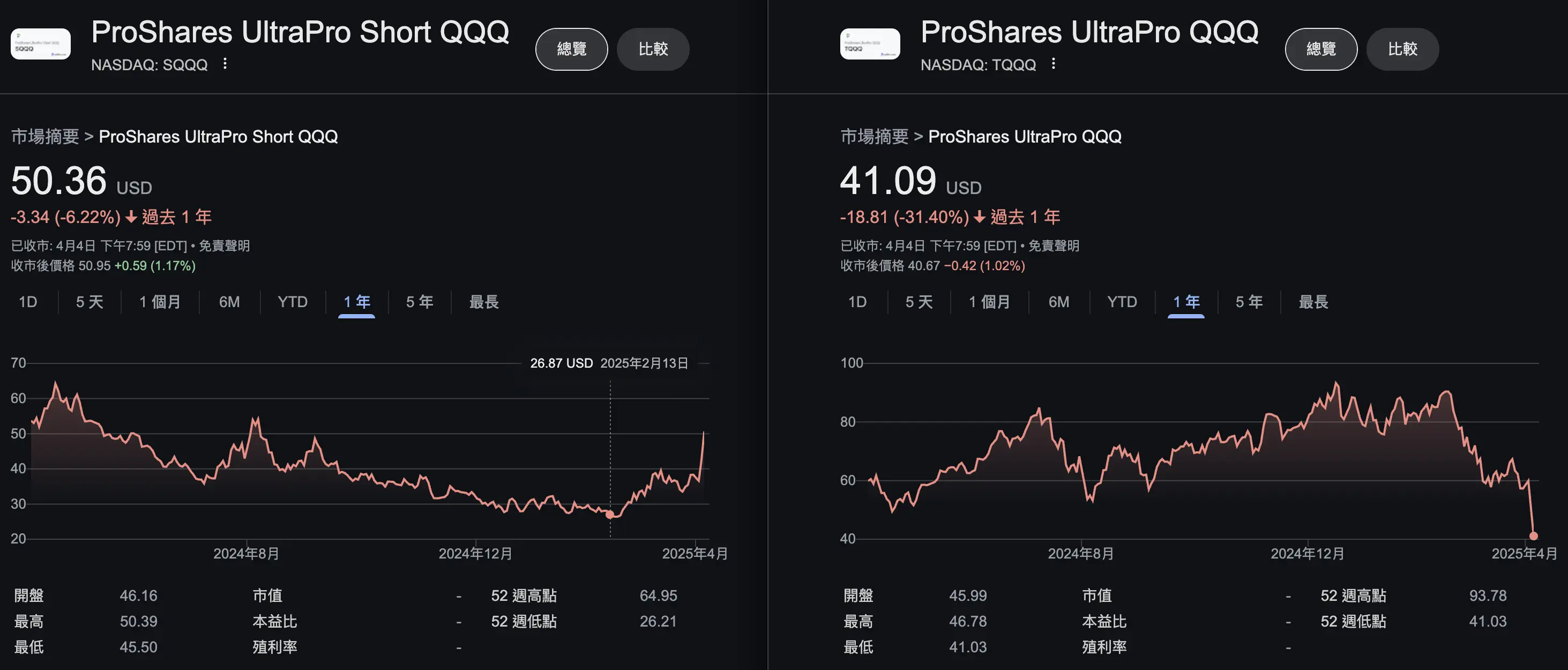Click the TQQQ price 41.09
Image resolution: width=1568 pixels, height=670 pixels.
click(x=888, y=181)
